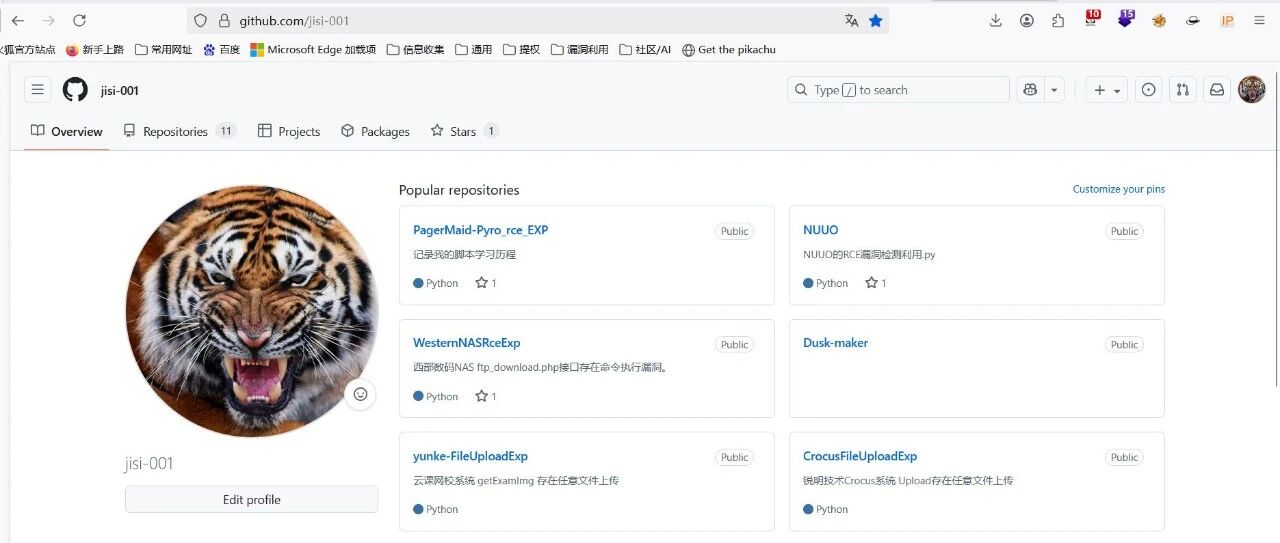
Task: Click Public badge on Dusk-maker card
Action: tap(1124, 344)
